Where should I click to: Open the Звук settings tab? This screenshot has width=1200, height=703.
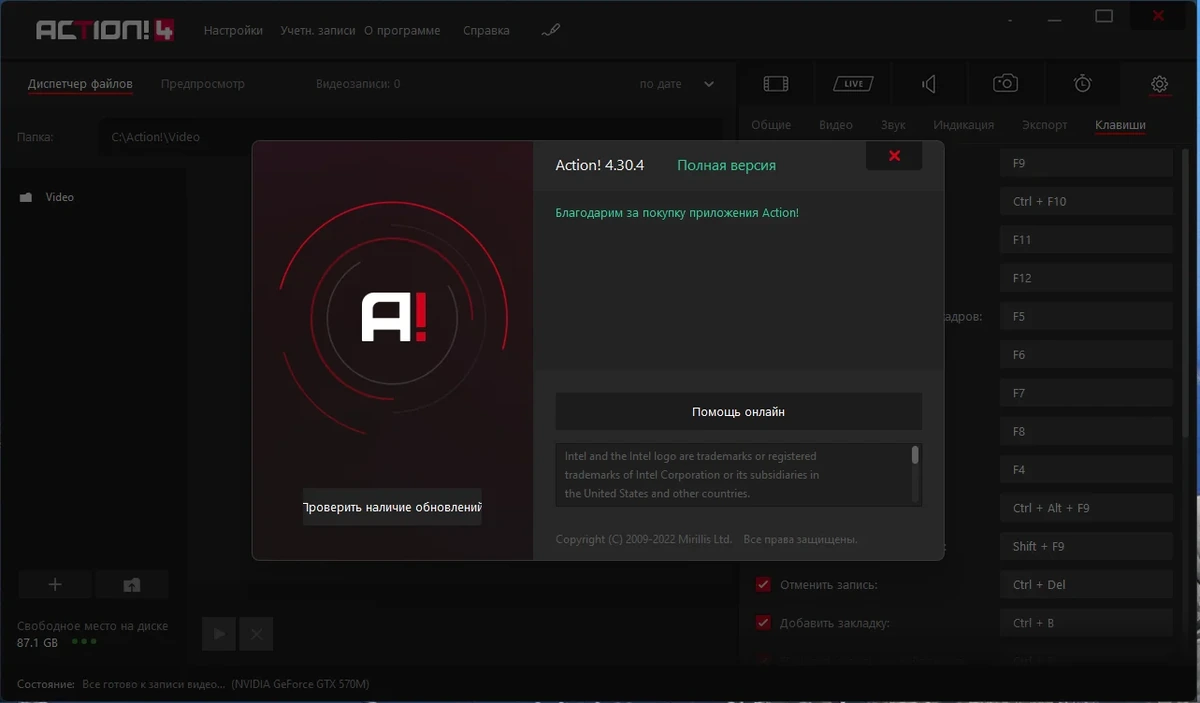coord(893,125)
